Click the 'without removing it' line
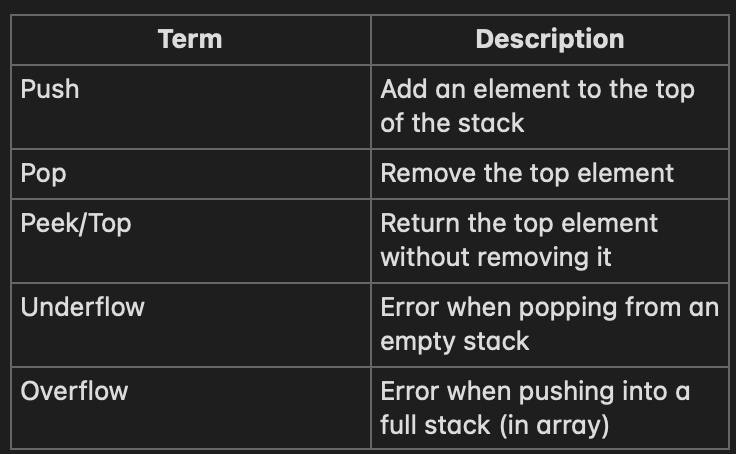The height and width of the screenshot is (454, 736). coord(496,257)
